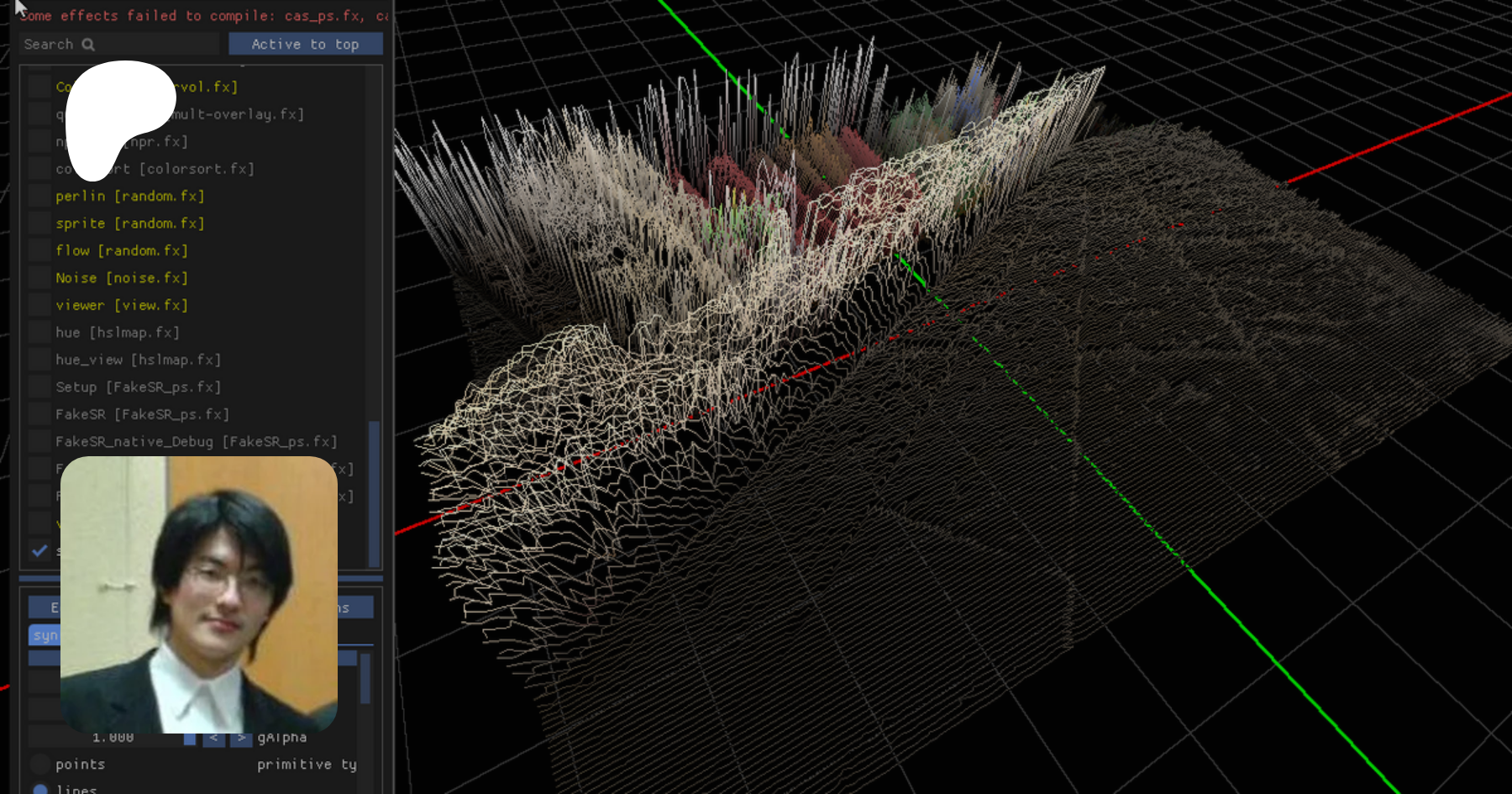Toggle Setup [FakeSR_ps.fx] checkbox
The width and height of the screenshot is (1512, 794).
[x=39, y=387]
